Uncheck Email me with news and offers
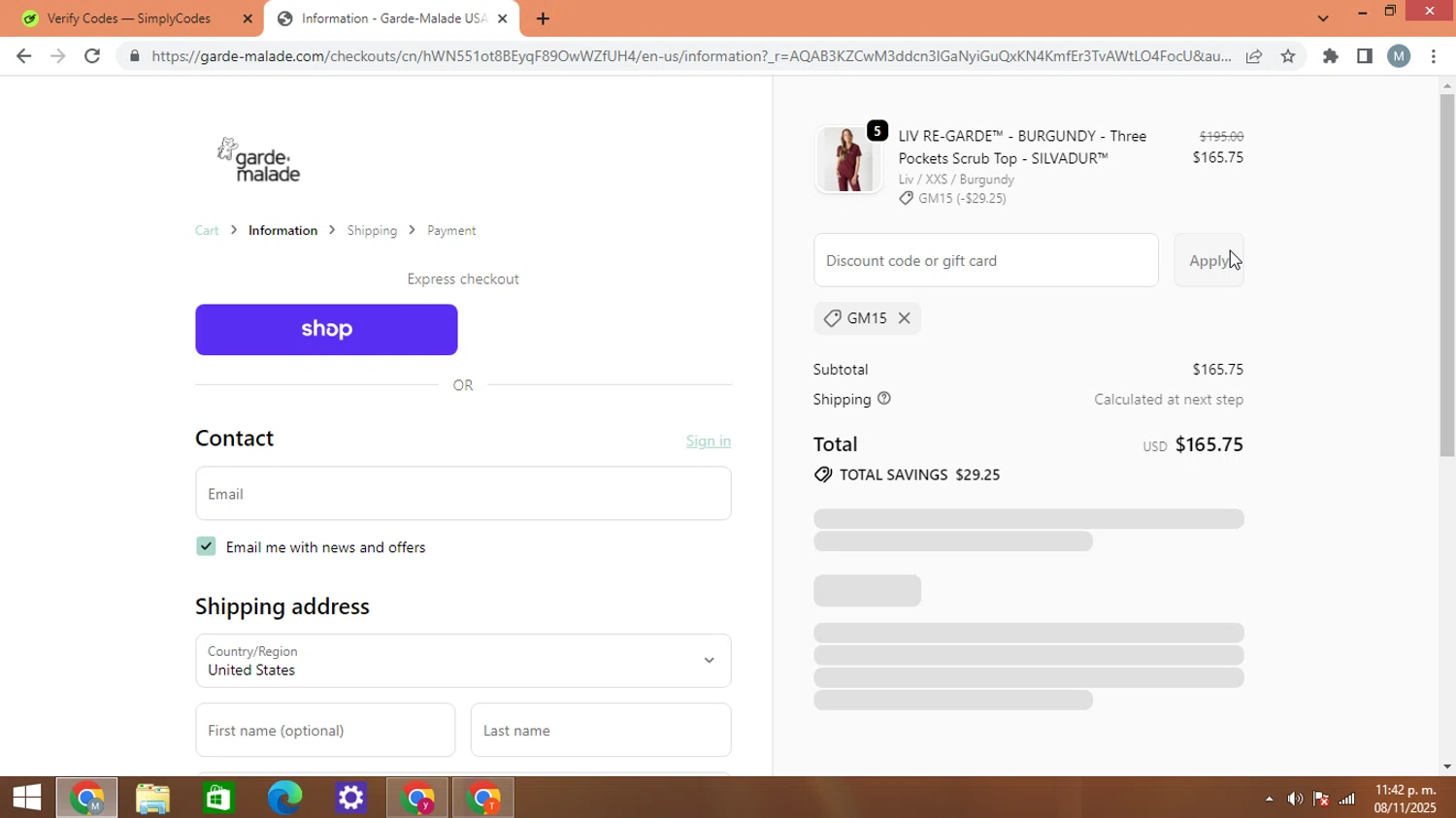 [x=206, y=546]
